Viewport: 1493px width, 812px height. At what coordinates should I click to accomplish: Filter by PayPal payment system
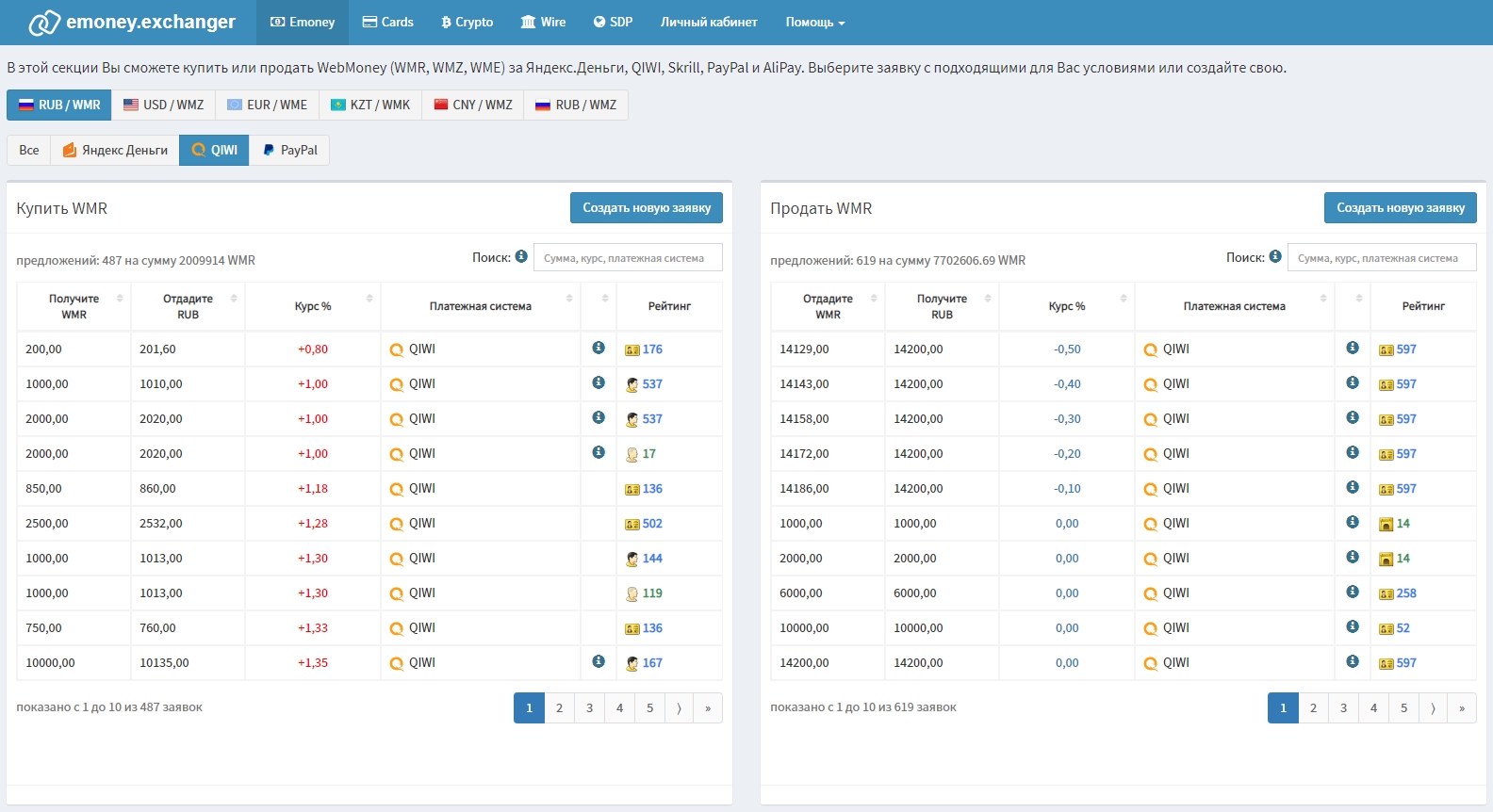click(x=290, y=151)
